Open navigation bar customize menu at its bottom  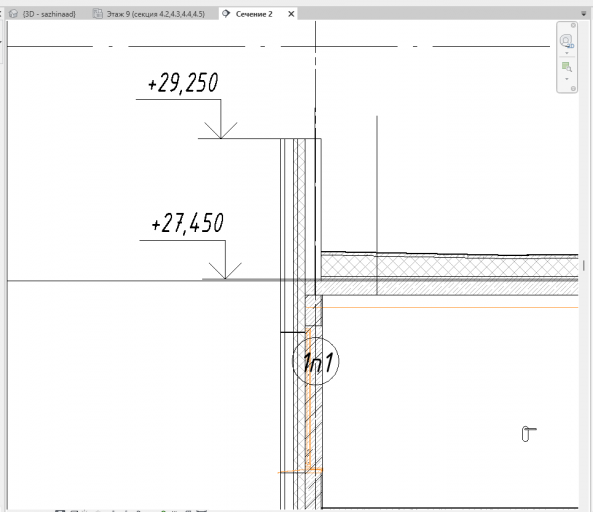pos(573,88)
